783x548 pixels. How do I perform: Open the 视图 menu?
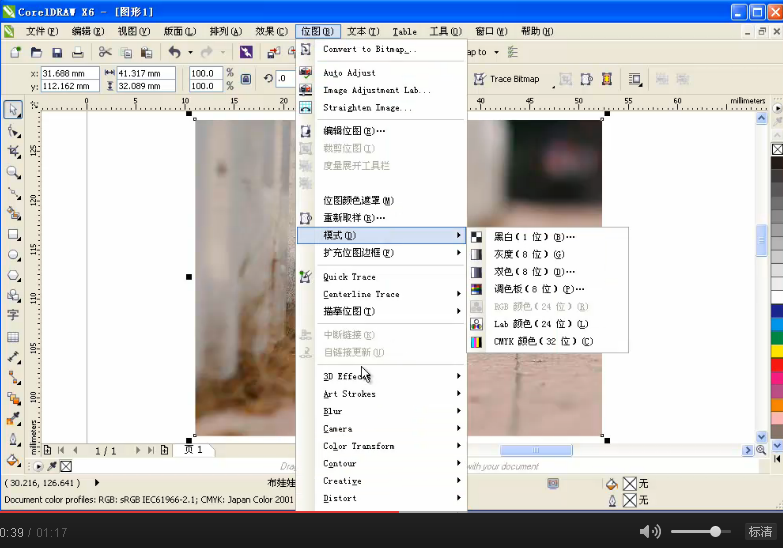(x=134, y=31)
